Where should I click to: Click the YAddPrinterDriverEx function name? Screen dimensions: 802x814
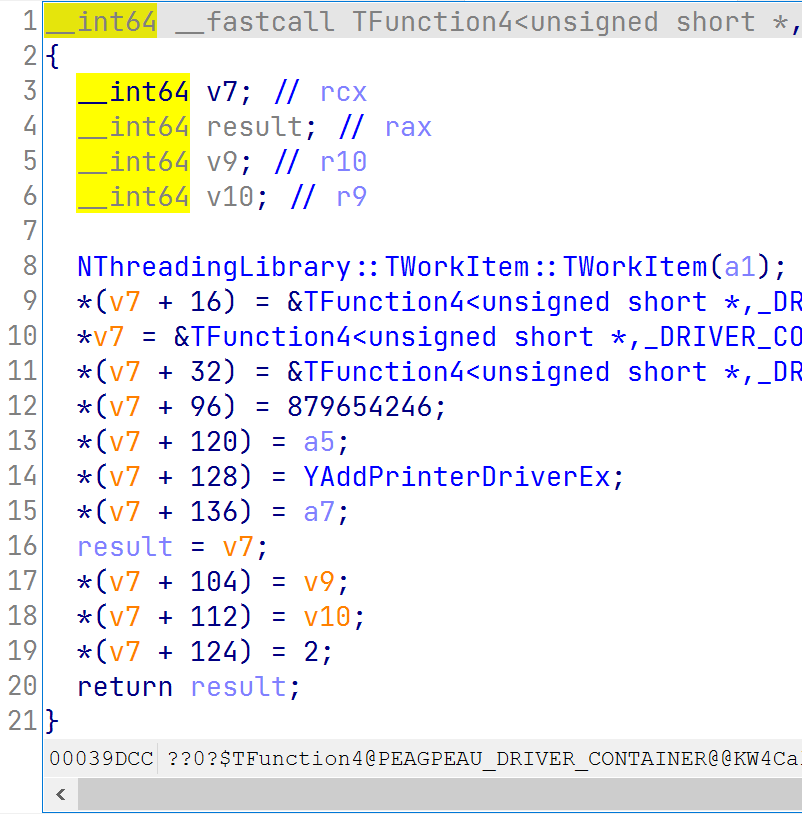point(456,477)
